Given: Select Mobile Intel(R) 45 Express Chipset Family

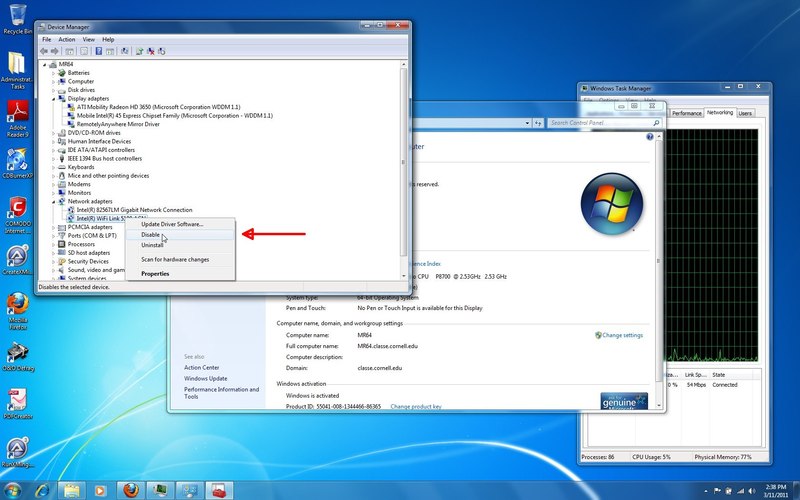Looking at the screenshot, I should tap(174, 116).
